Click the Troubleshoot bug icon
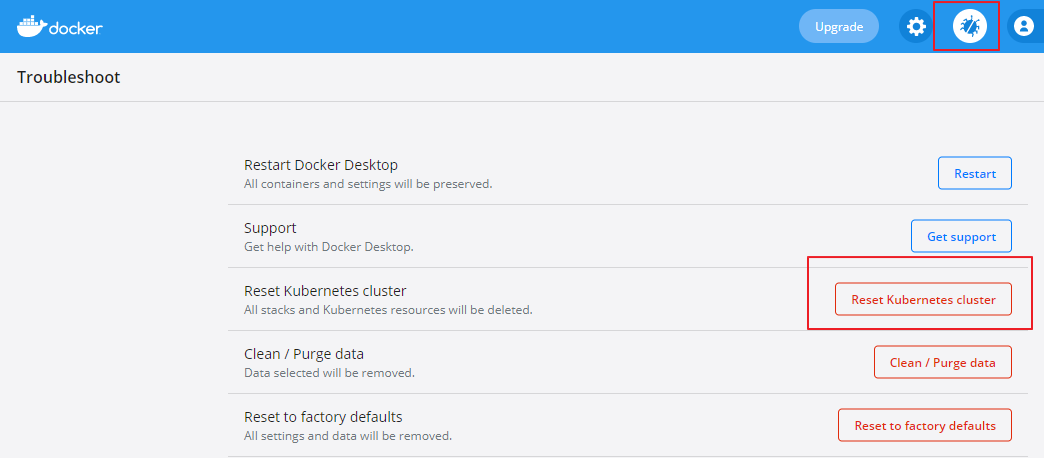The width and height of the screenshot is (1044, 458). (x=968, y=27)
